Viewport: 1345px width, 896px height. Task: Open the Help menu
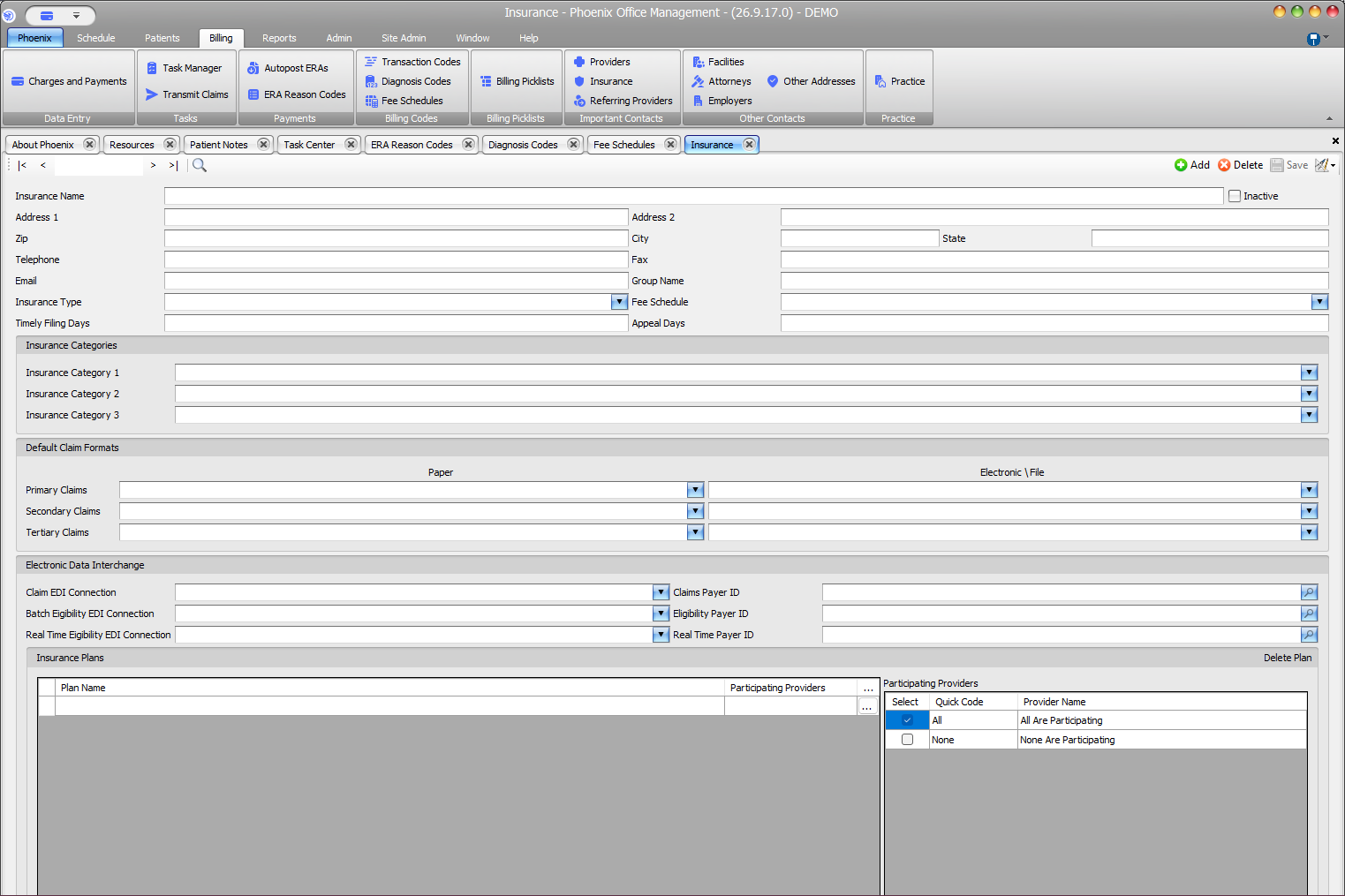click(528, 38)
